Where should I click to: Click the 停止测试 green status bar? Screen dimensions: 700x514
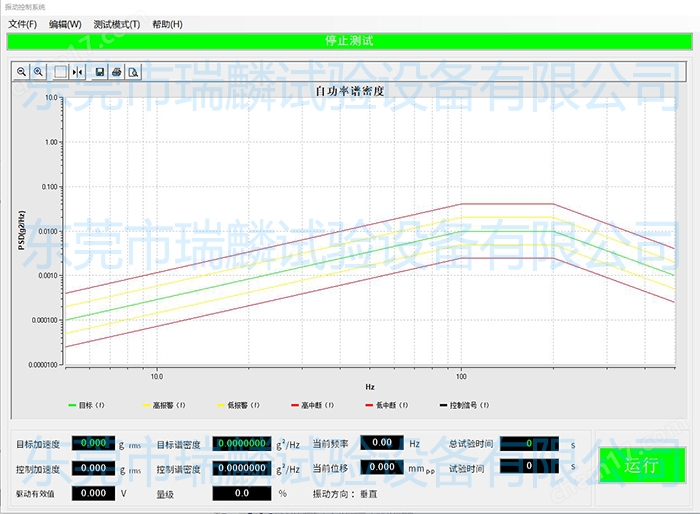pos(349,41)
